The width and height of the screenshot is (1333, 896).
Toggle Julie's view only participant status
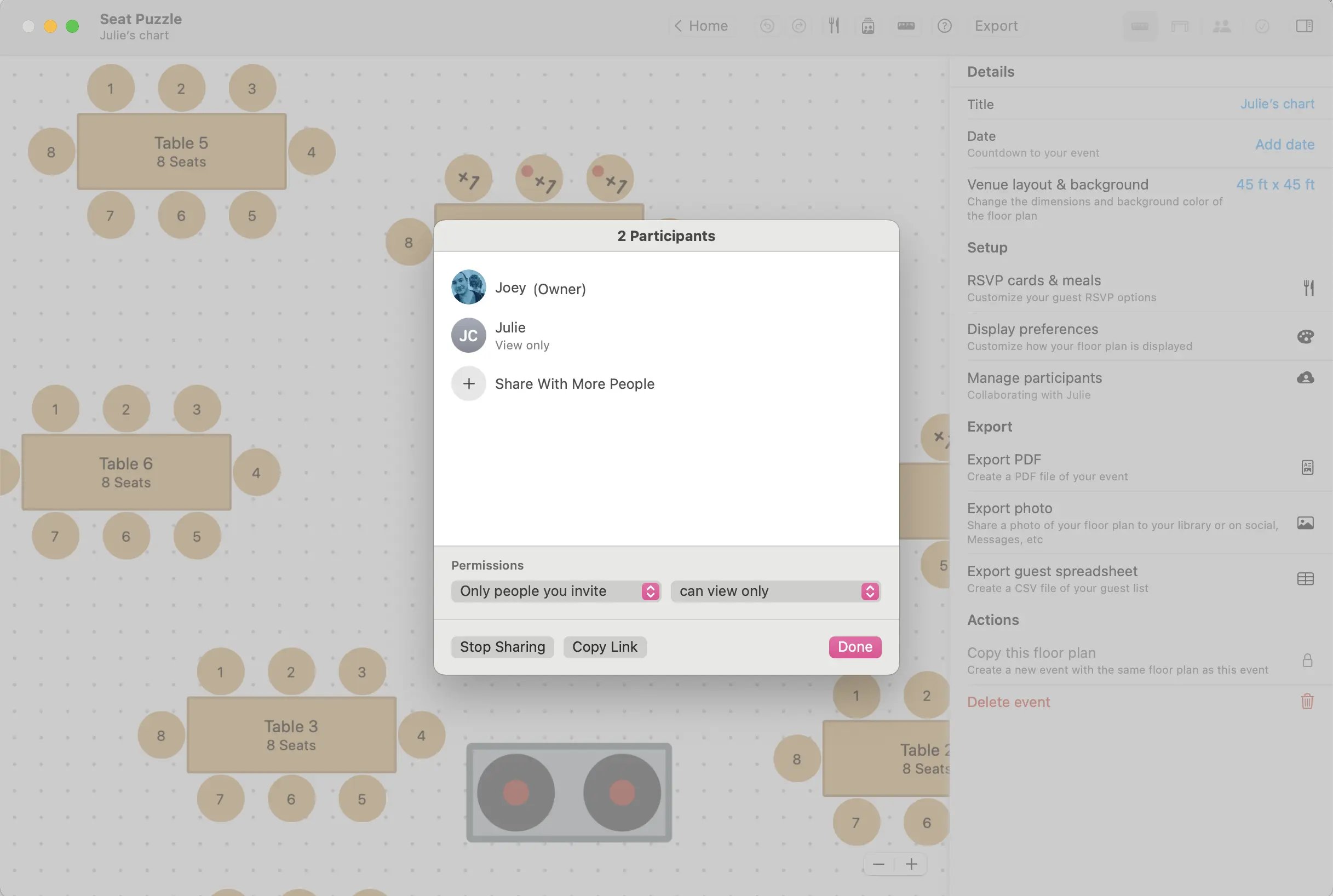pyautogui.click(x=666, y=335)
